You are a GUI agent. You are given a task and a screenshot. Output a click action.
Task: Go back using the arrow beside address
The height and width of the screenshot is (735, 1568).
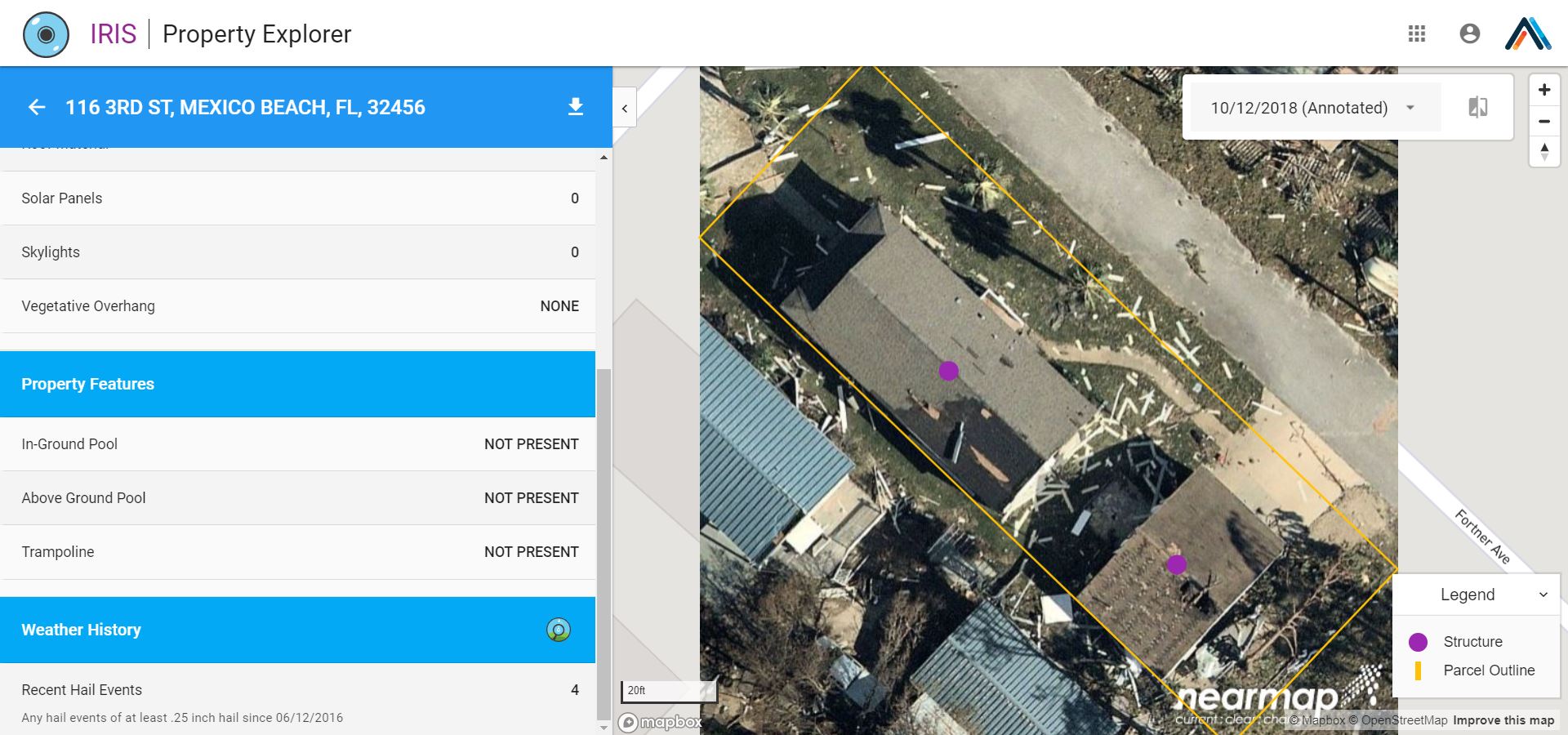36,107
